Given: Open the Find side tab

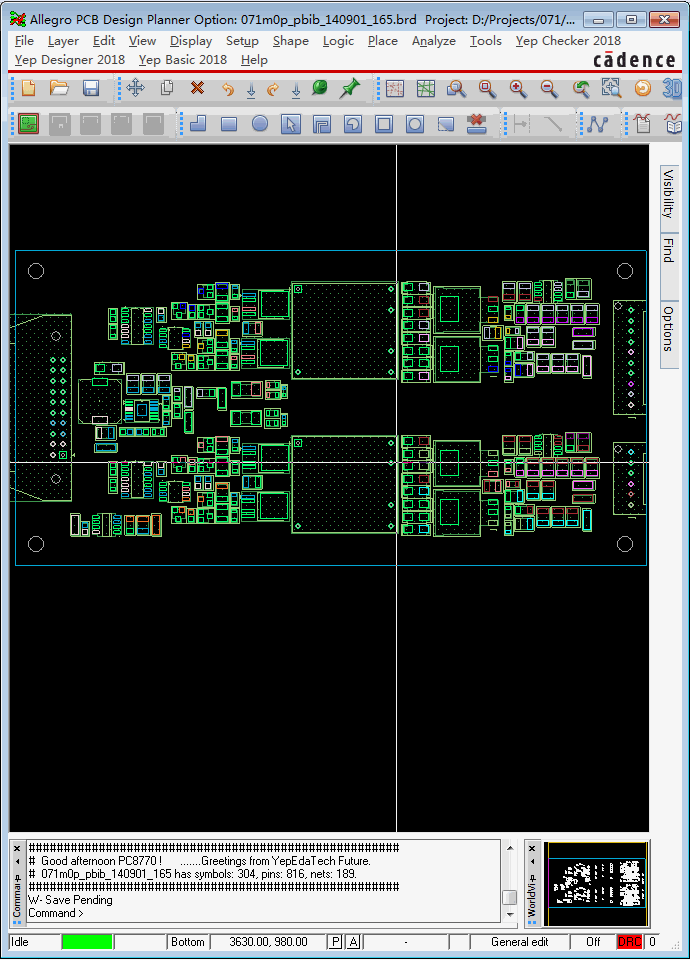Looking at the screenshot, I should coord(669,266).
